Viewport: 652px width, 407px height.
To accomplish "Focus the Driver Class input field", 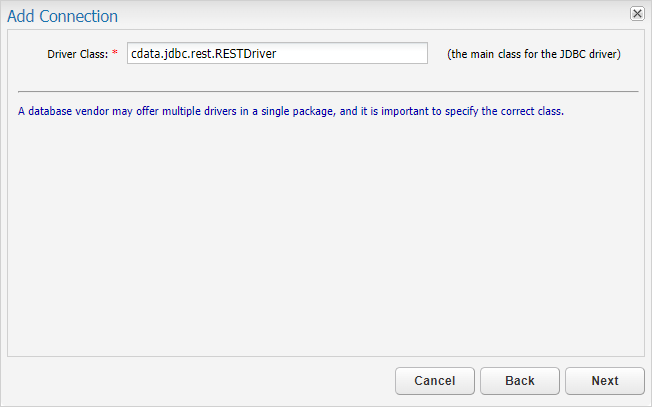I will click(277, 53).
